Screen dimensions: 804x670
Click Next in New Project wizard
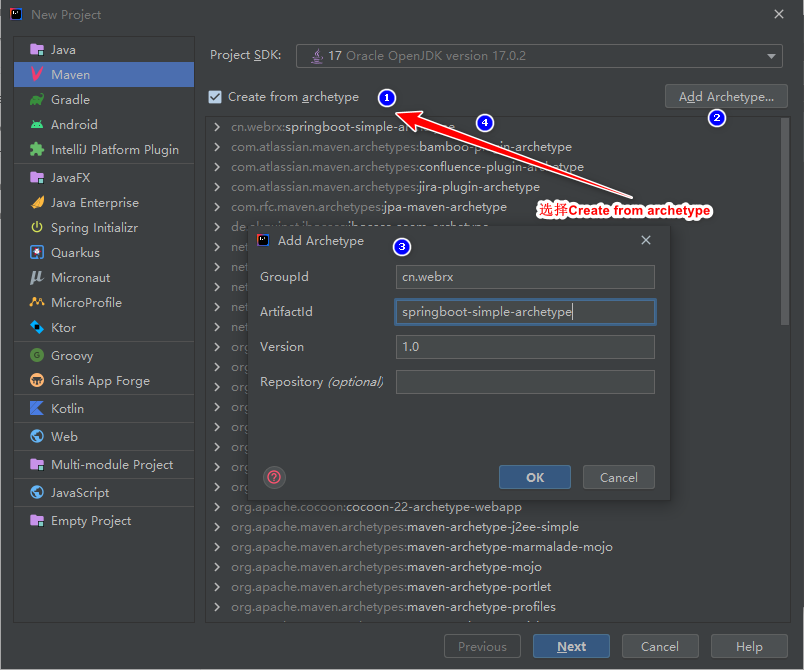click(571, 646)
